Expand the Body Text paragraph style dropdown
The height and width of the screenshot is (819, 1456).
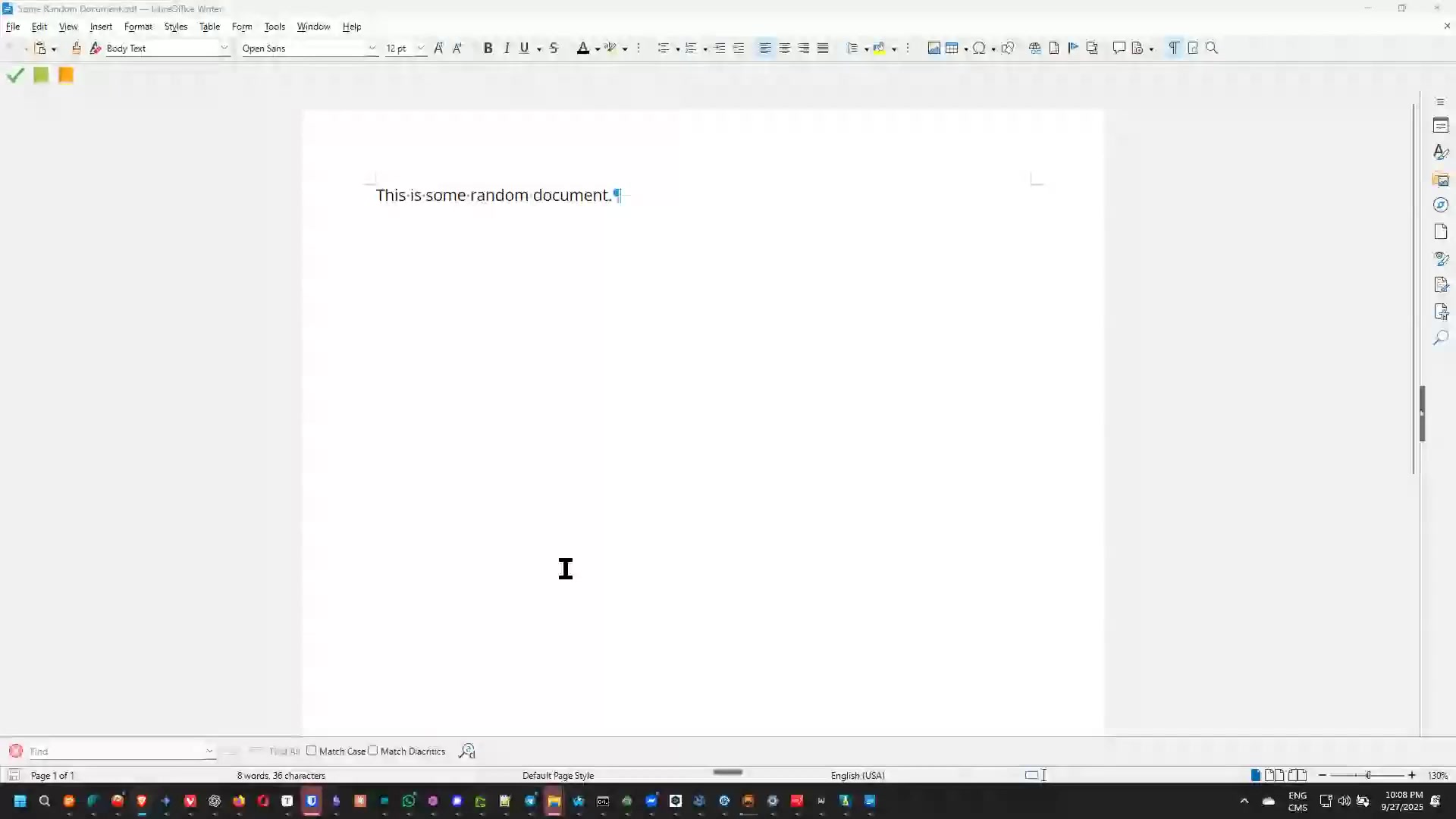(x=224, y=48)
